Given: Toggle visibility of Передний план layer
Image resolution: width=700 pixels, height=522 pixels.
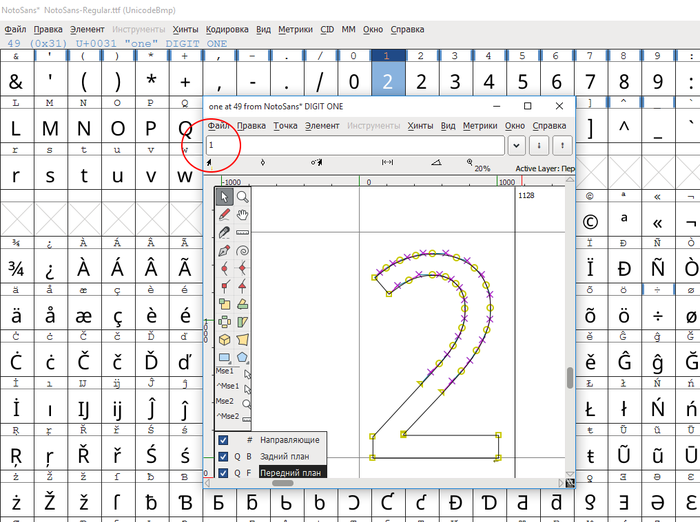Looking at the screenshot, I should (x=223, y=473).
